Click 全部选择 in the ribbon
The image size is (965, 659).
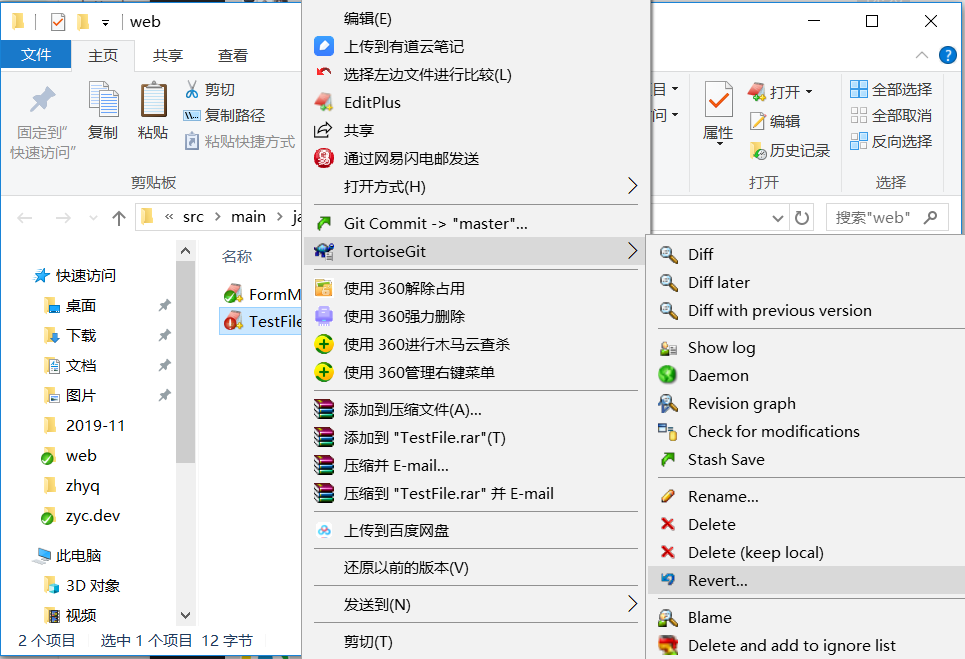[x=891, y=89]
